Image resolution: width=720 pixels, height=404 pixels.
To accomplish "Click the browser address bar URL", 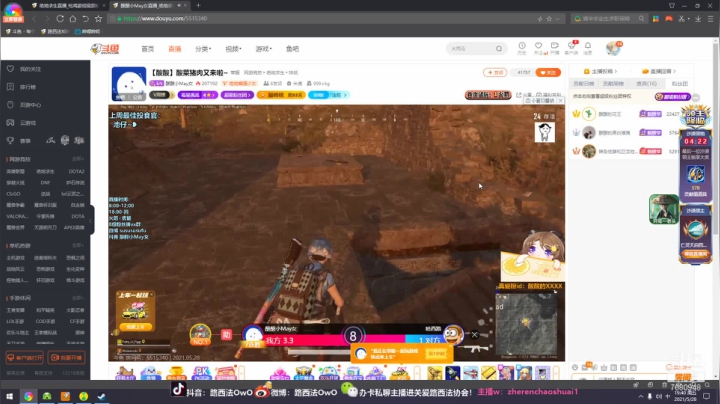I will (165, 19).
